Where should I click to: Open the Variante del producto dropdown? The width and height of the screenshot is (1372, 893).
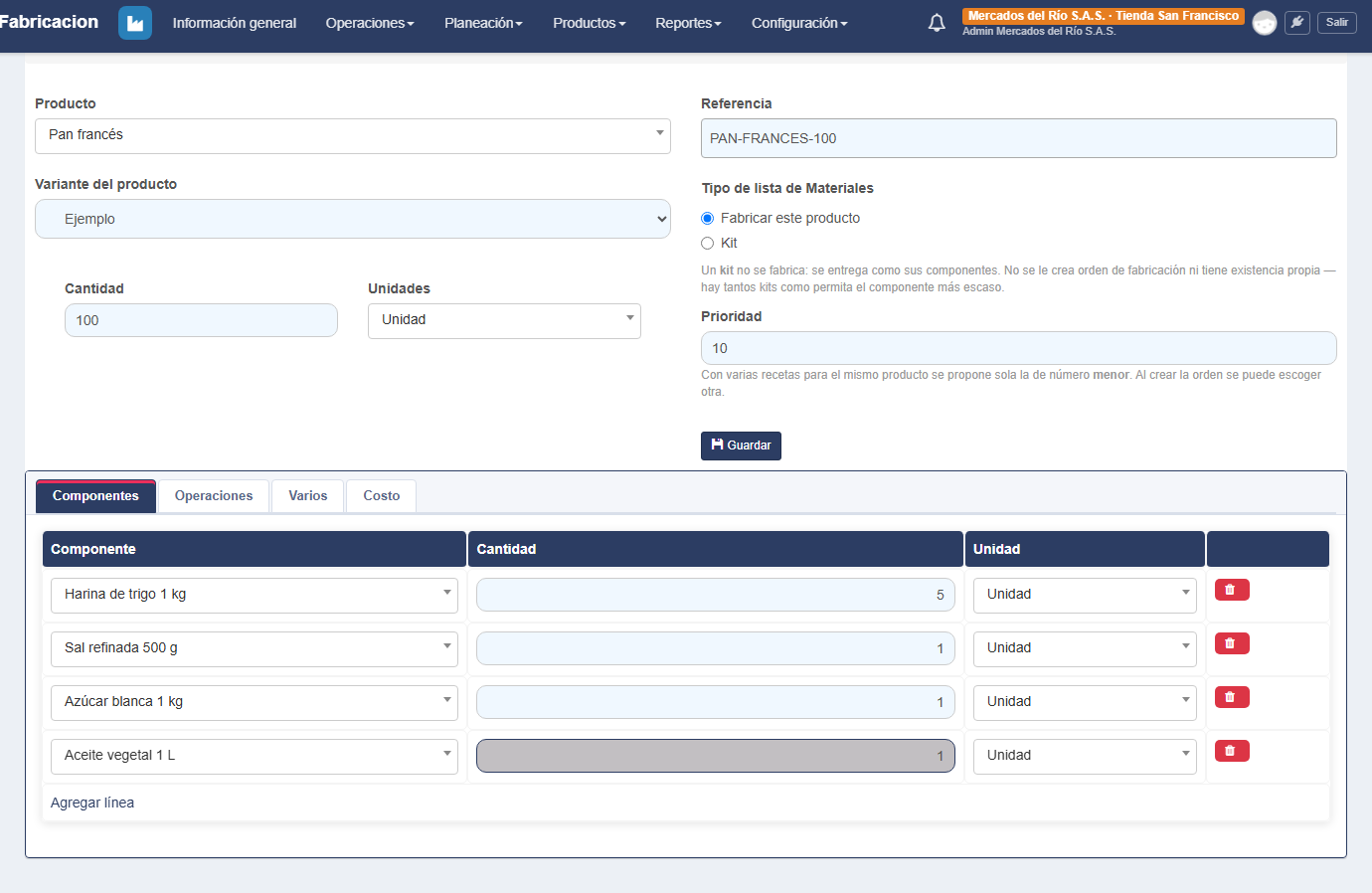(x=353, y=219)
